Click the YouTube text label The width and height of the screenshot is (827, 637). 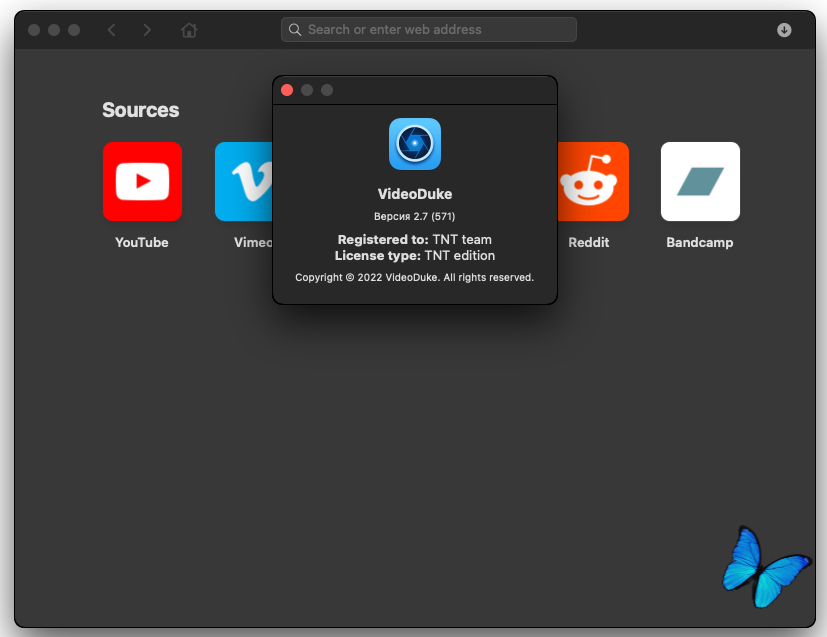pyautogui.click(x=142, y=242)
